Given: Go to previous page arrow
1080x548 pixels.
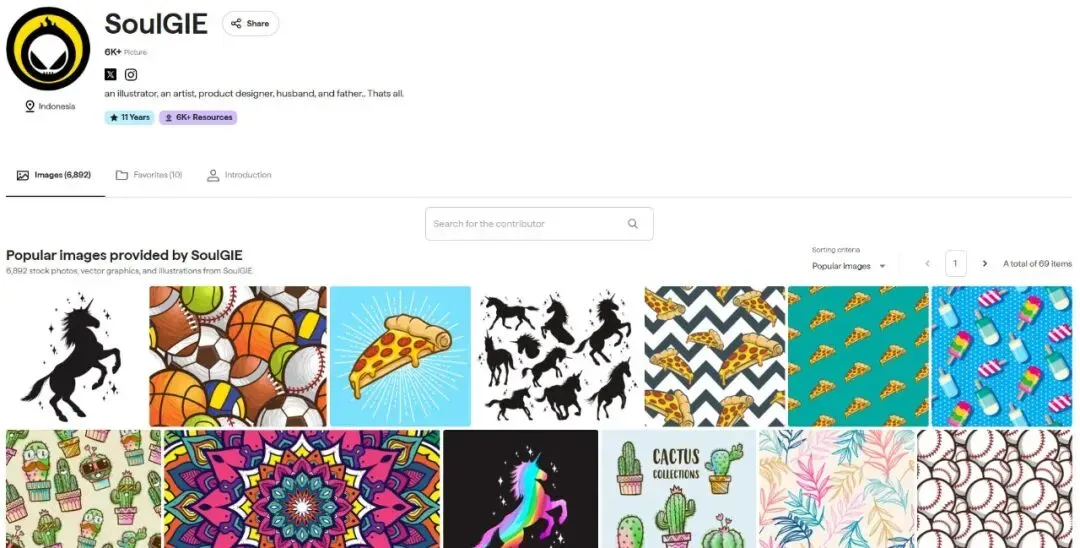Looking at the screenshot, I should coord(927,264).
